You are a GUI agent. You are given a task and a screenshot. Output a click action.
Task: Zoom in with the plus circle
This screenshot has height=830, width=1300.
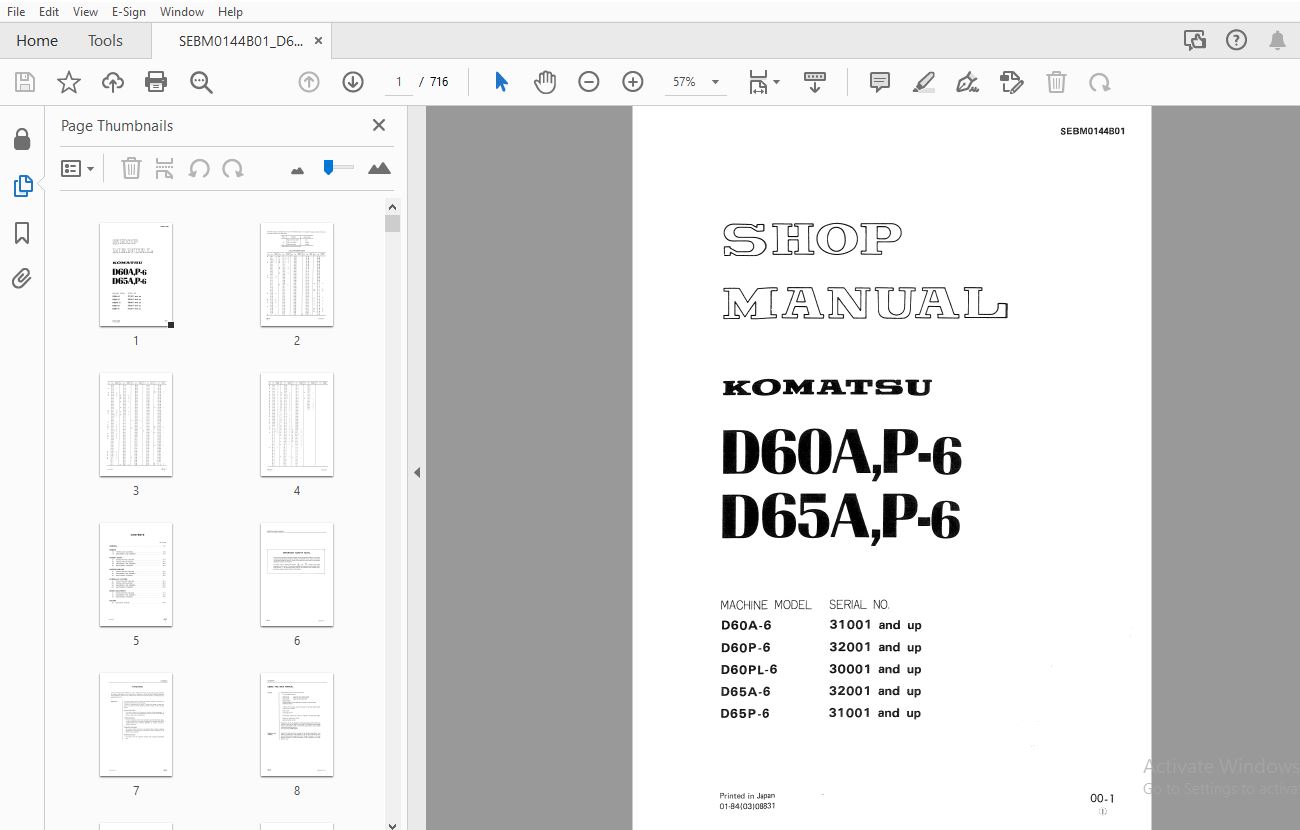[x=633, y=82]
